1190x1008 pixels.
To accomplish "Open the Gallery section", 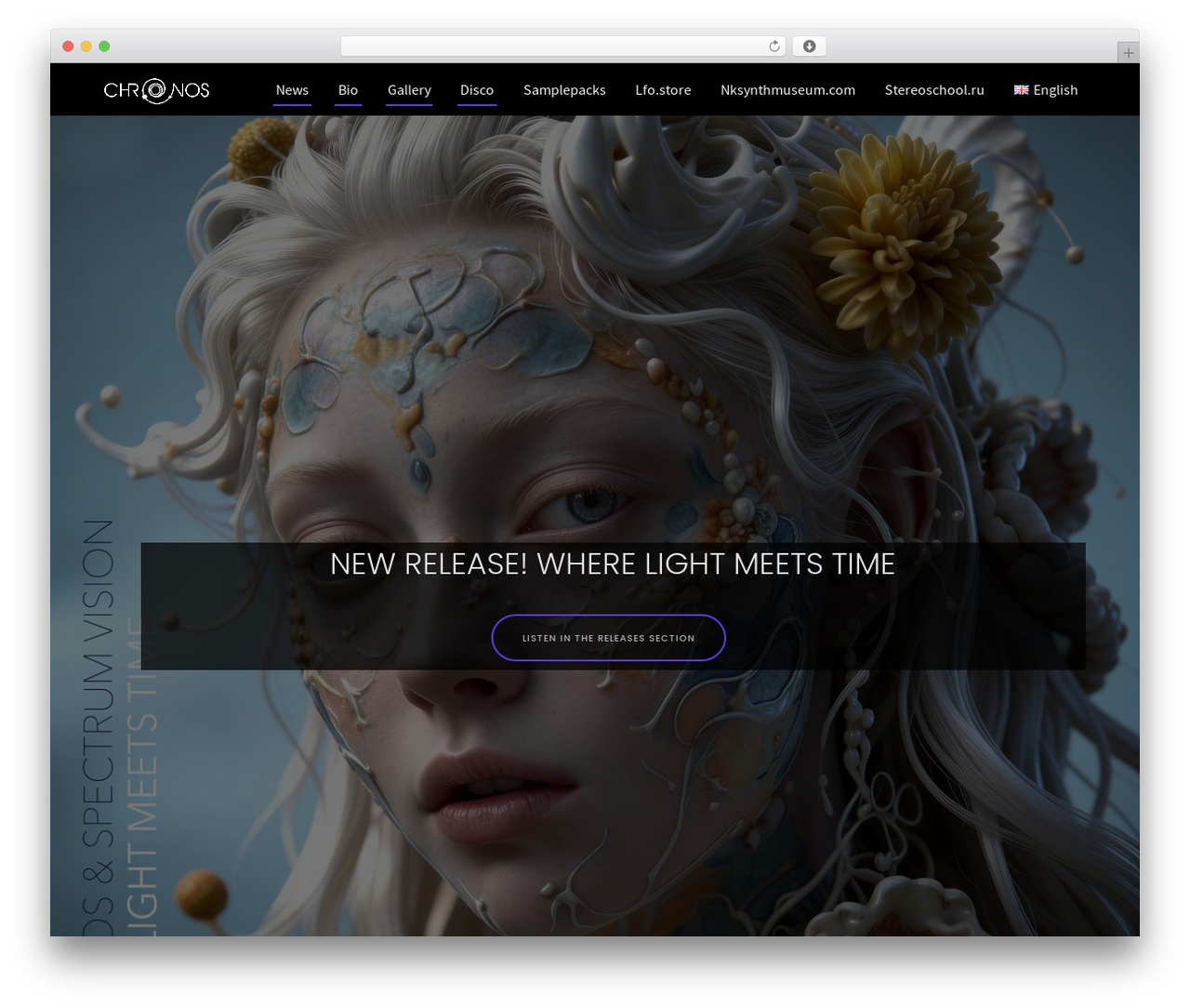I will point(409,90).
